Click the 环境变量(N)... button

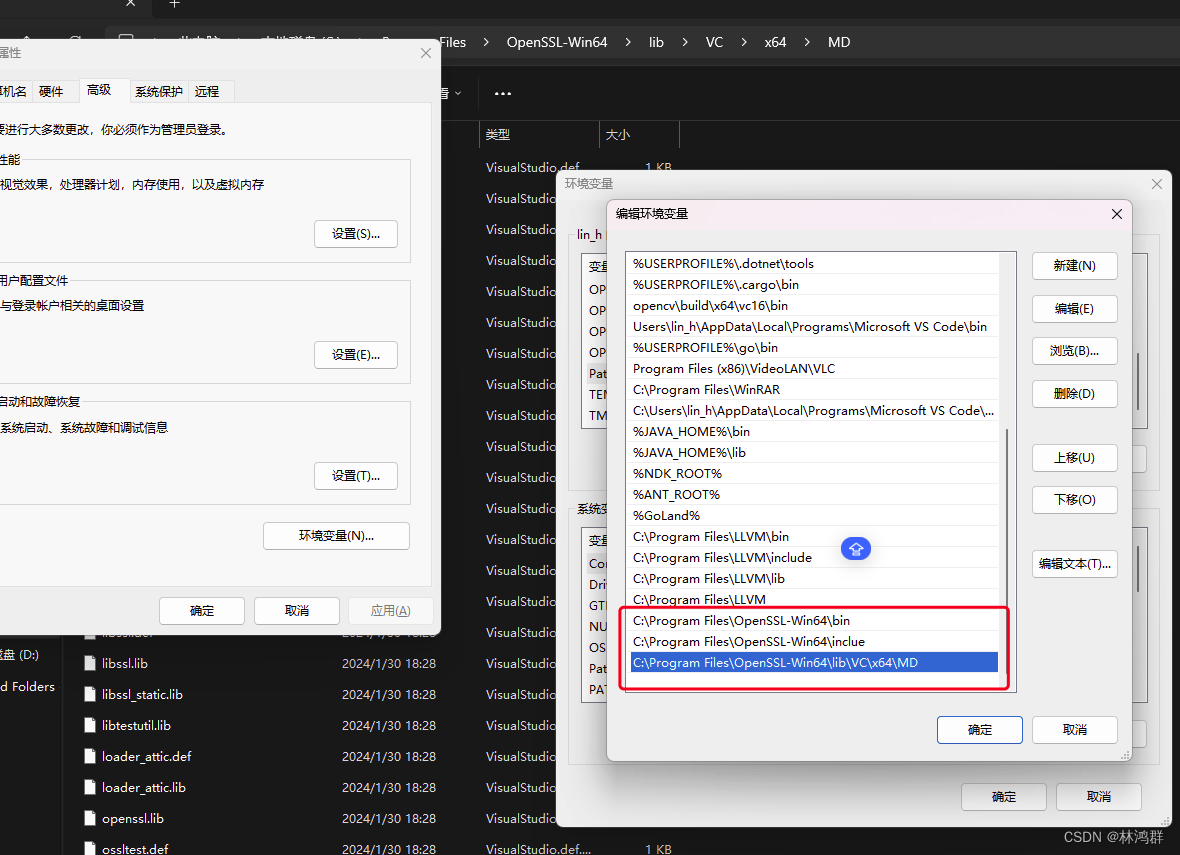tap(336, 536)
